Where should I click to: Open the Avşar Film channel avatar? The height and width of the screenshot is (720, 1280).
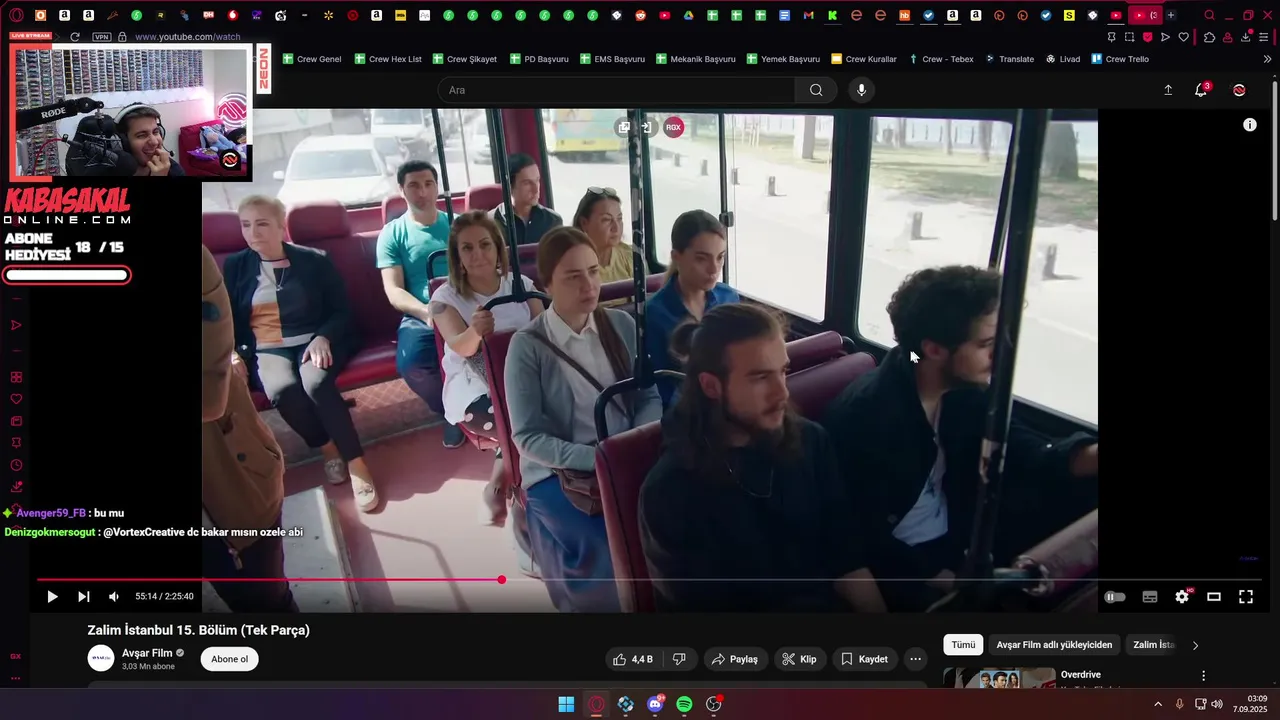tap(101, 658)
